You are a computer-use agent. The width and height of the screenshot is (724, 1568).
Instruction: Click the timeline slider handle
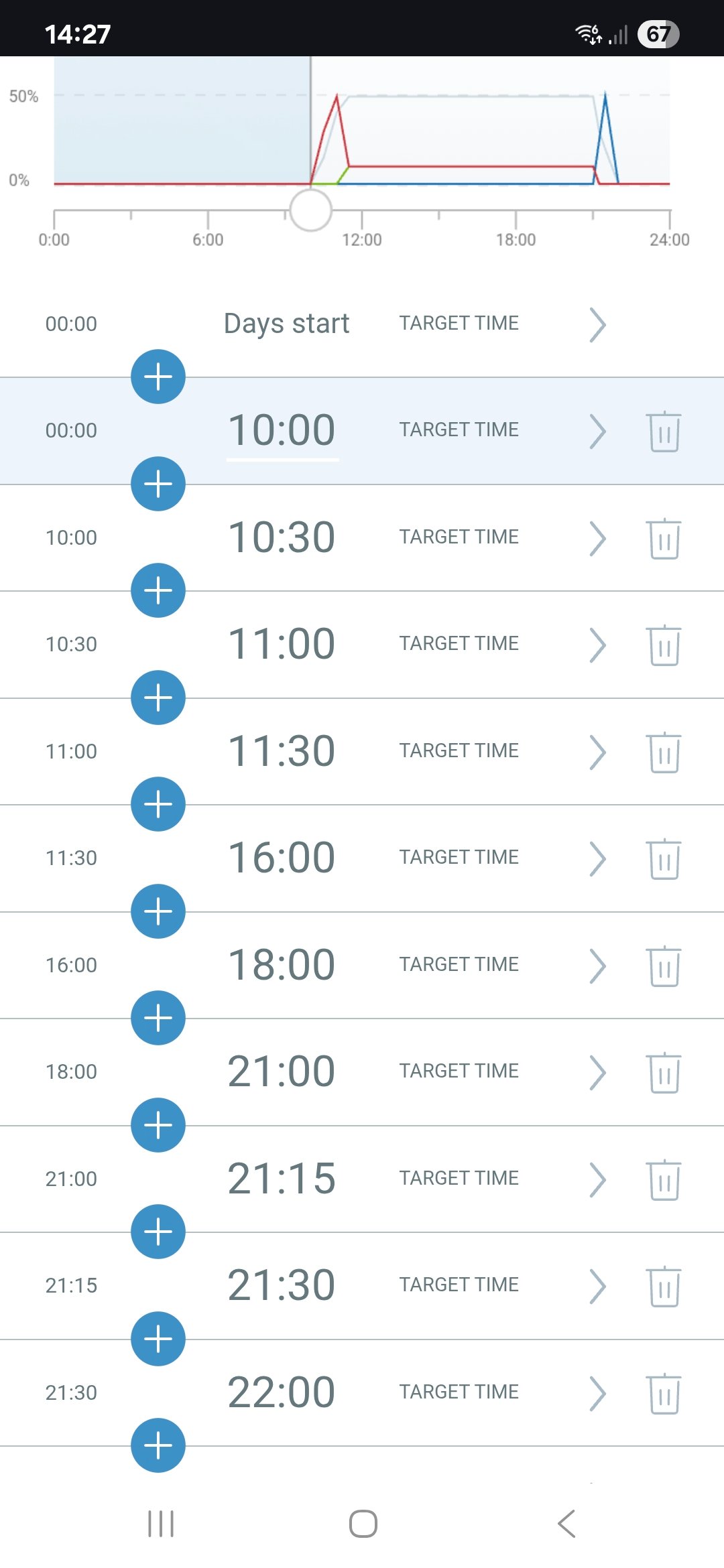[310, 210]
